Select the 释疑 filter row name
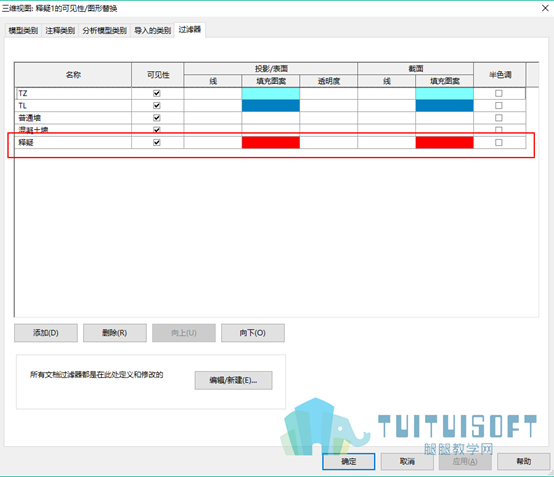 pos(73,142)
